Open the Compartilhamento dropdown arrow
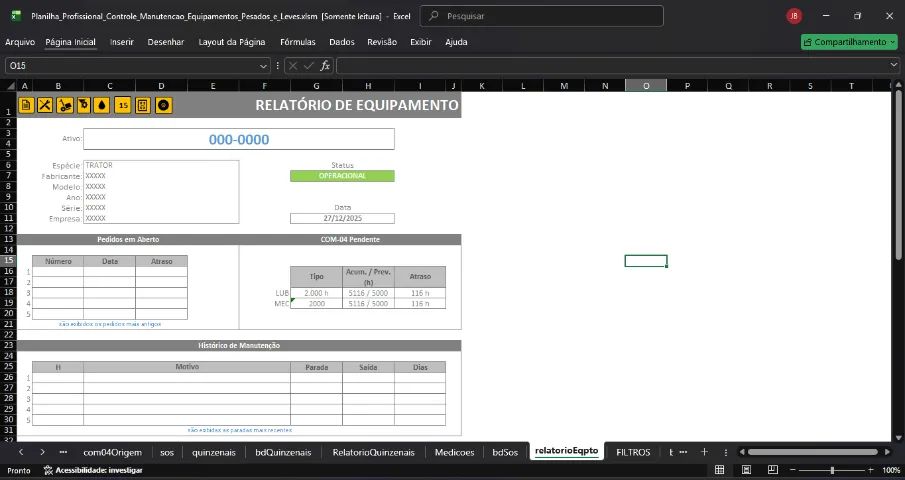905x480 pixels. click(x=892, y=42)
